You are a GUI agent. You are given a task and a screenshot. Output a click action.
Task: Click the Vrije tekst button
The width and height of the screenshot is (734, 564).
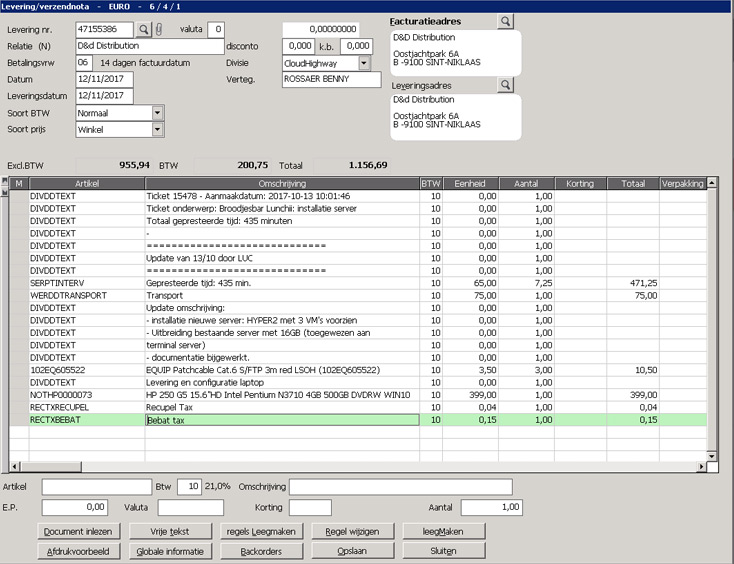click(170, 531)
